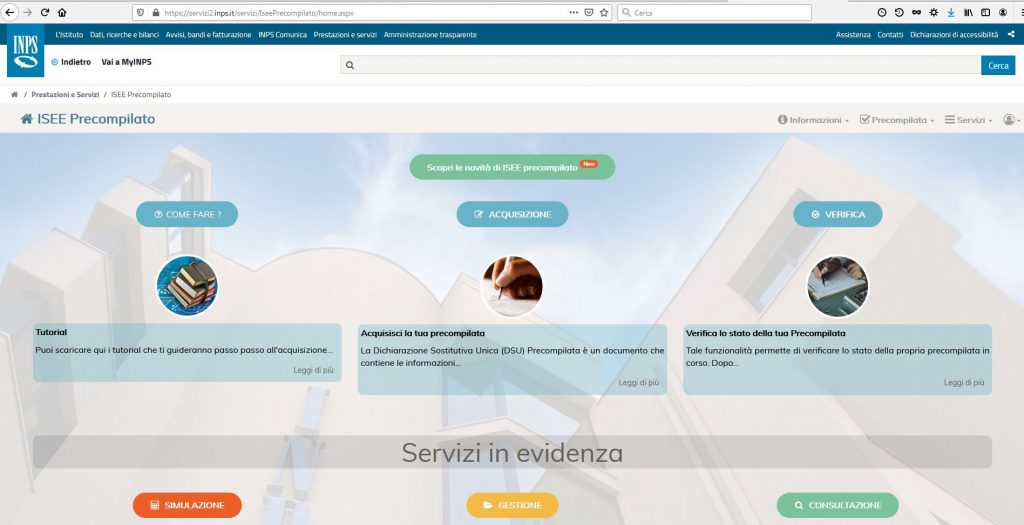Click the Pocket save icon

588,12
